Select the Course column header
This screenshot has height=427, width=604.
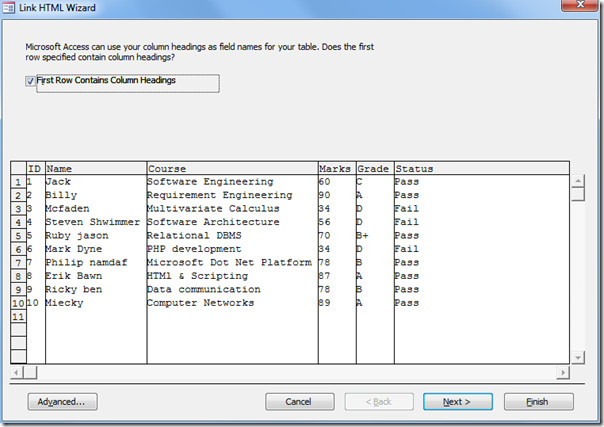pos(232,169)
